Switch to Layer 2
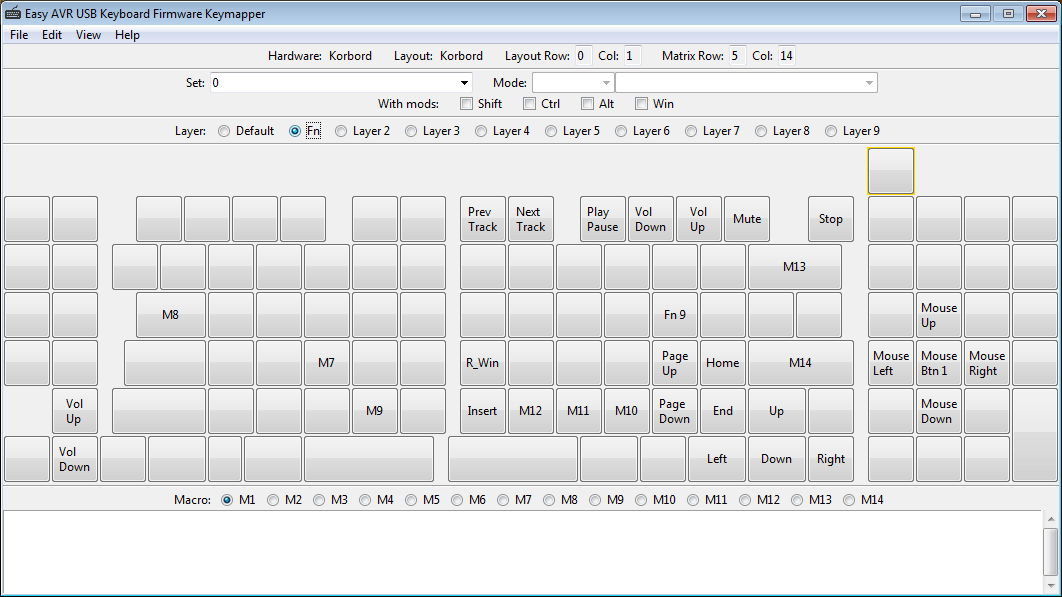Image resolution: width=1062 pixels, height=597 pixels. [341, 131]
